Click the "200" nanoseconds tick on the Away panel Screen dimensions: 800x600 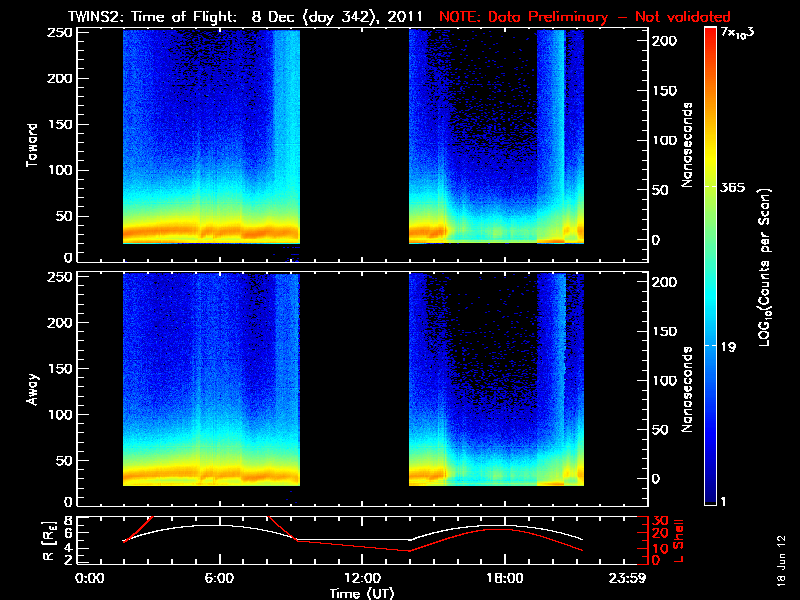(665, 282)
